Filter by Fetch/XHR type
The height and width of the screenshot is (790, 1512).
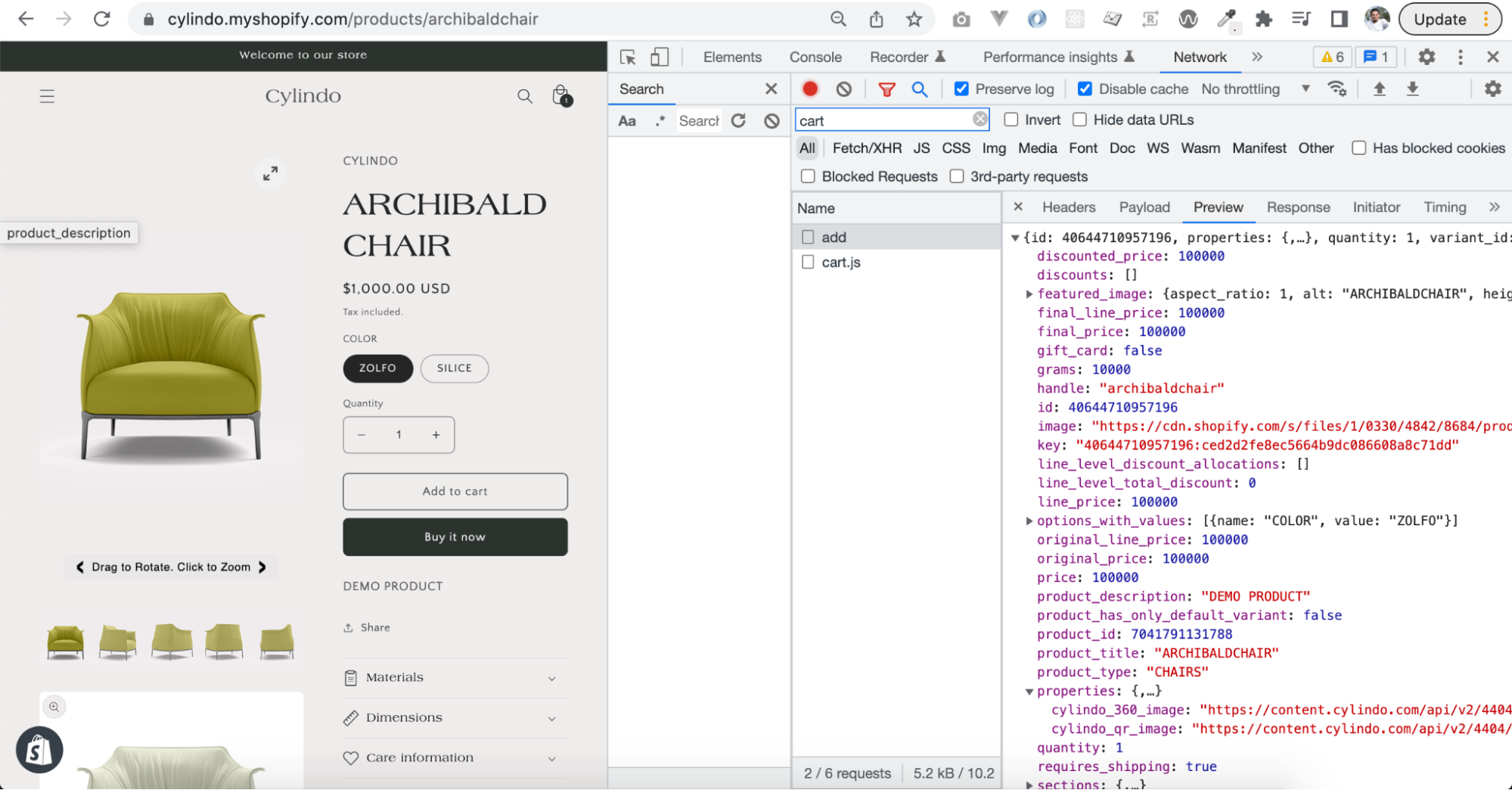867,148
